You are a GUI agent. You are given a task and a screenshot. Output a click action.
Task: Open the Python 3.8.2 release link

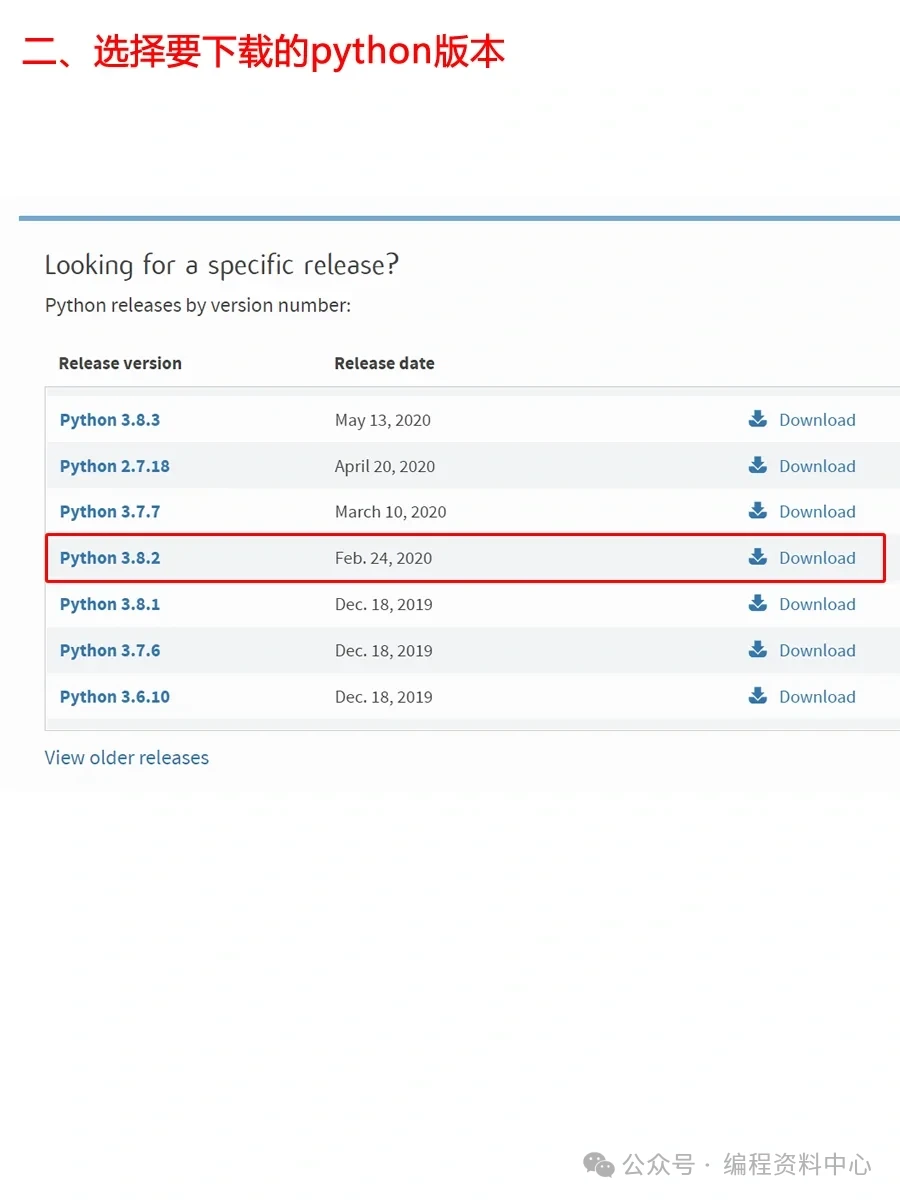pyautogui.click(x=110, y=558)
